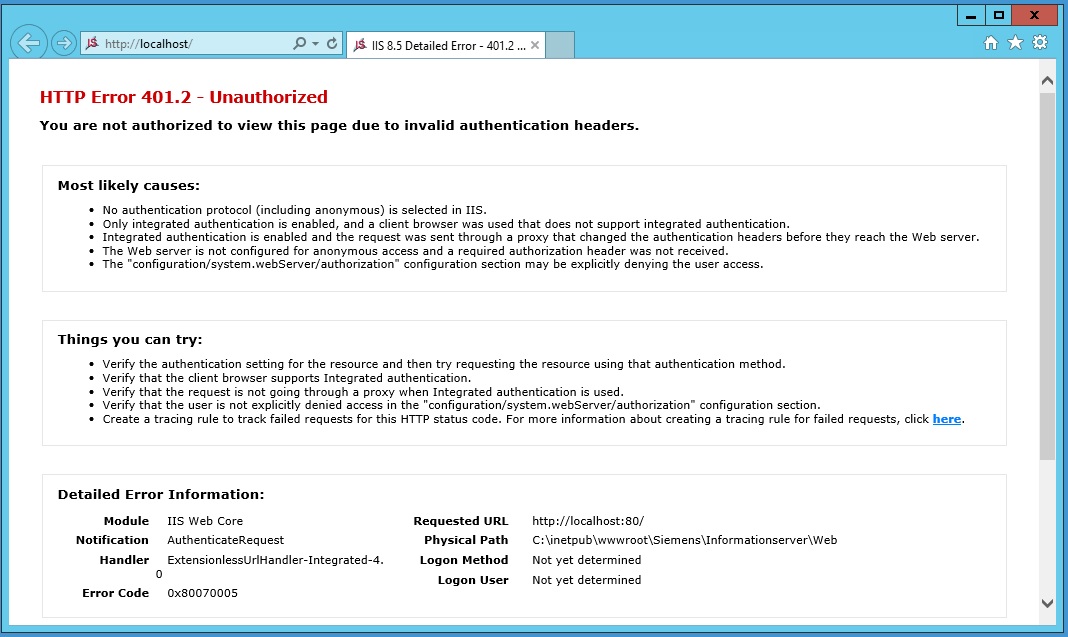The image size is (1068, 637).
Task: Maximize the browser window
Action: pos(999,15)
